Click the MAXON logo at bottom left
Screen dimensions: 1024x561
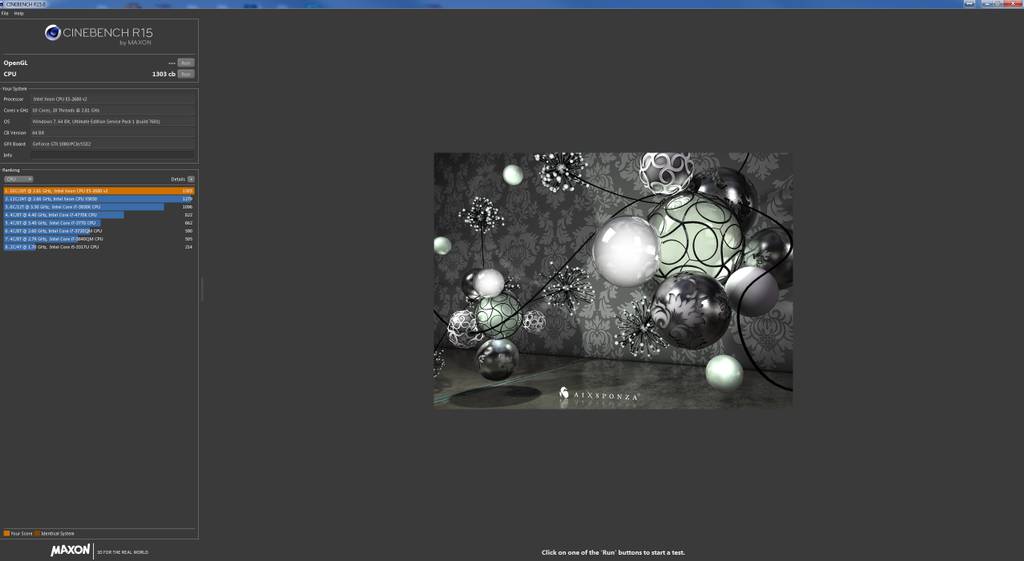71,551
